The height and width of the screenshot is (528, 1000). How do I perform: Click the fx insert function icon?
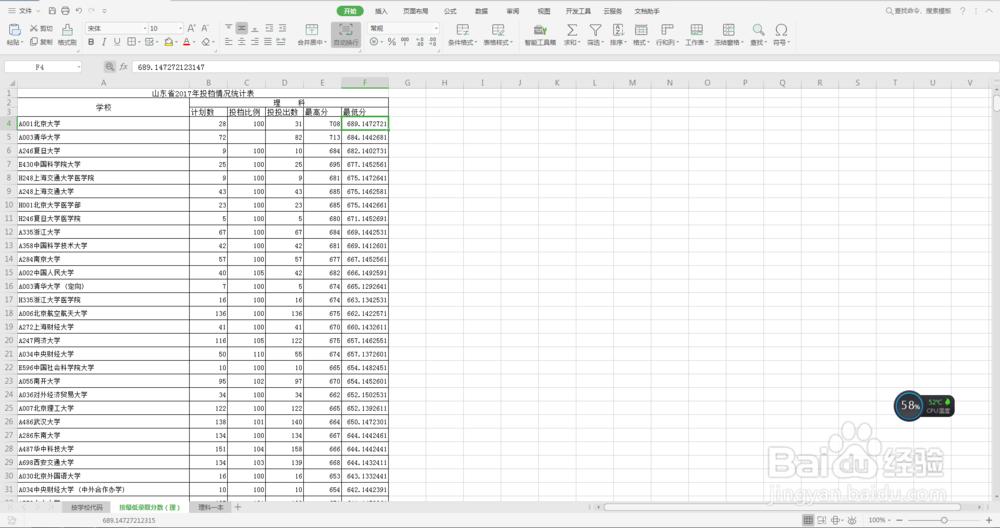click(124, 66)
